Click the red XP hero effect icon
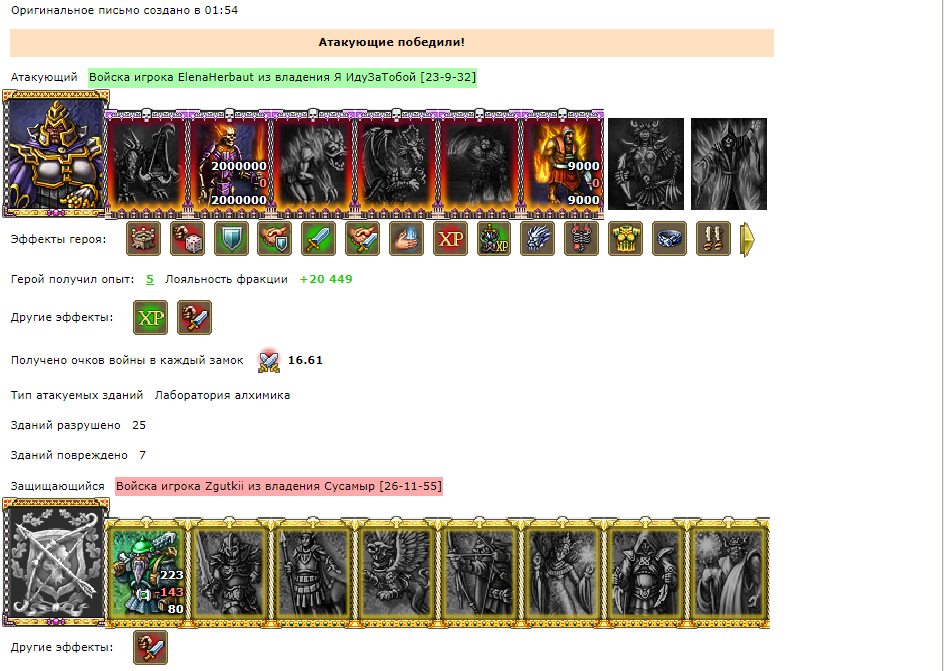 coord(450,239)
